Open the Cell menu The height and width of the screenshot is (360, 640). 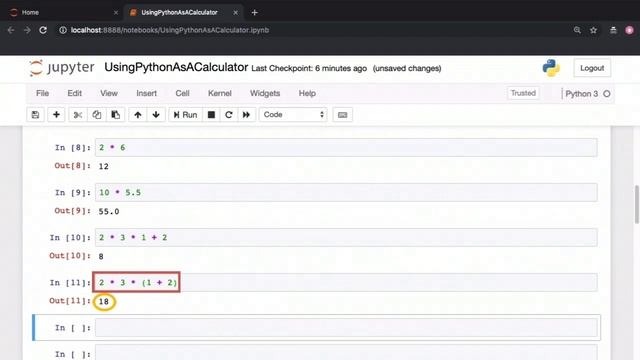point(182,93)
